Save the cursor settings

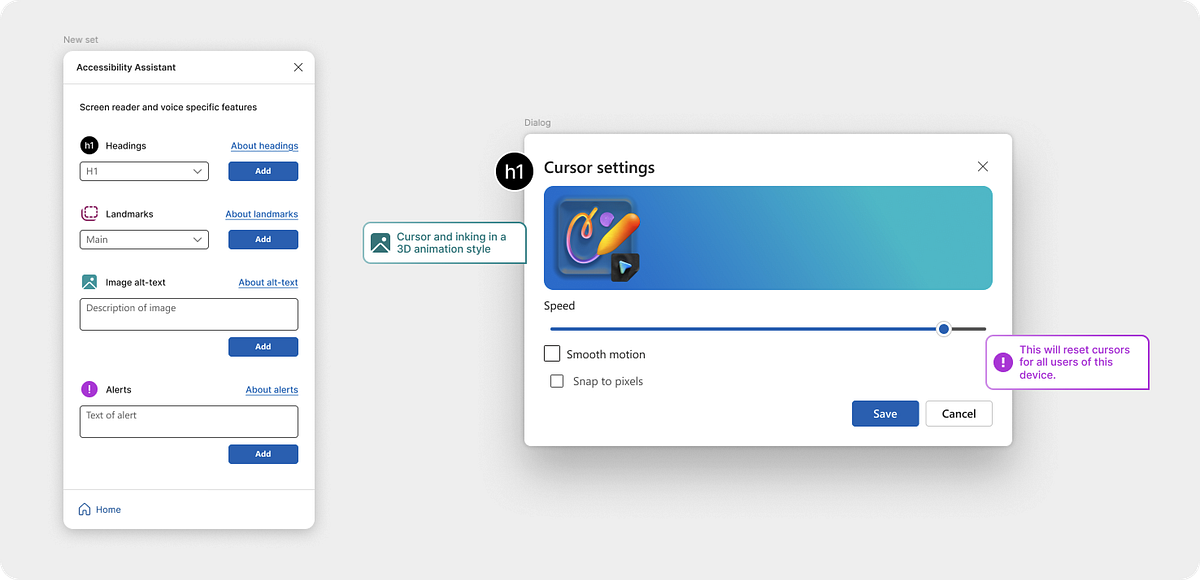tap(885, 413)
